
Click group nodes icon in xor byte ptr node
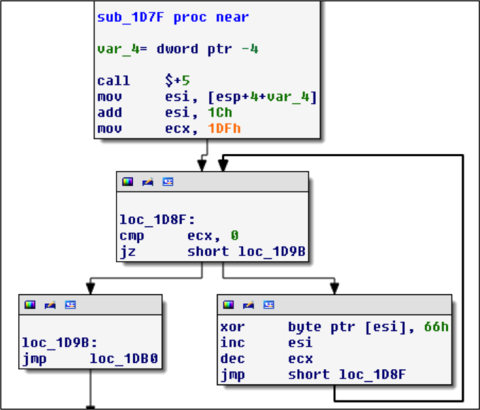(269, 305)
